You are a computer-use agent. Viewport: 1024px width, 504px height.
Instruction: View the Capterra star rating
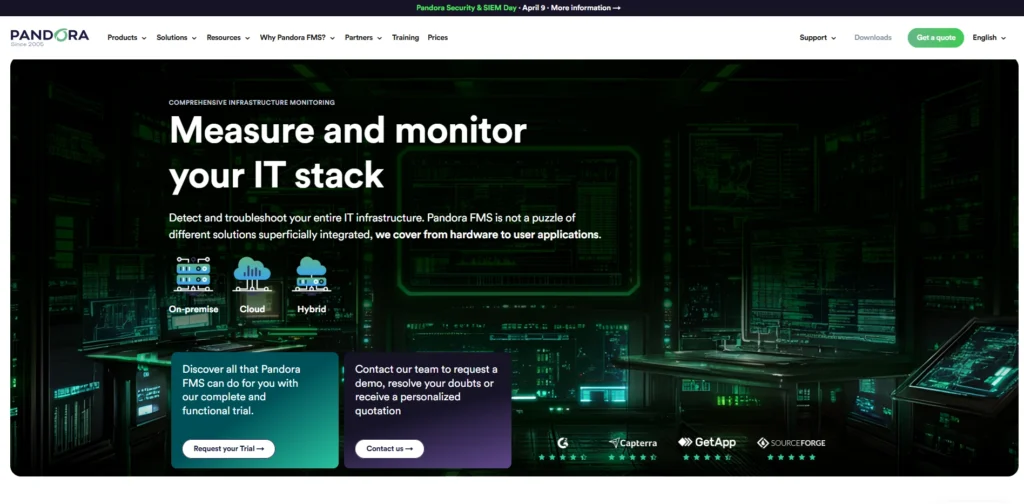click(x=632, y=458)
